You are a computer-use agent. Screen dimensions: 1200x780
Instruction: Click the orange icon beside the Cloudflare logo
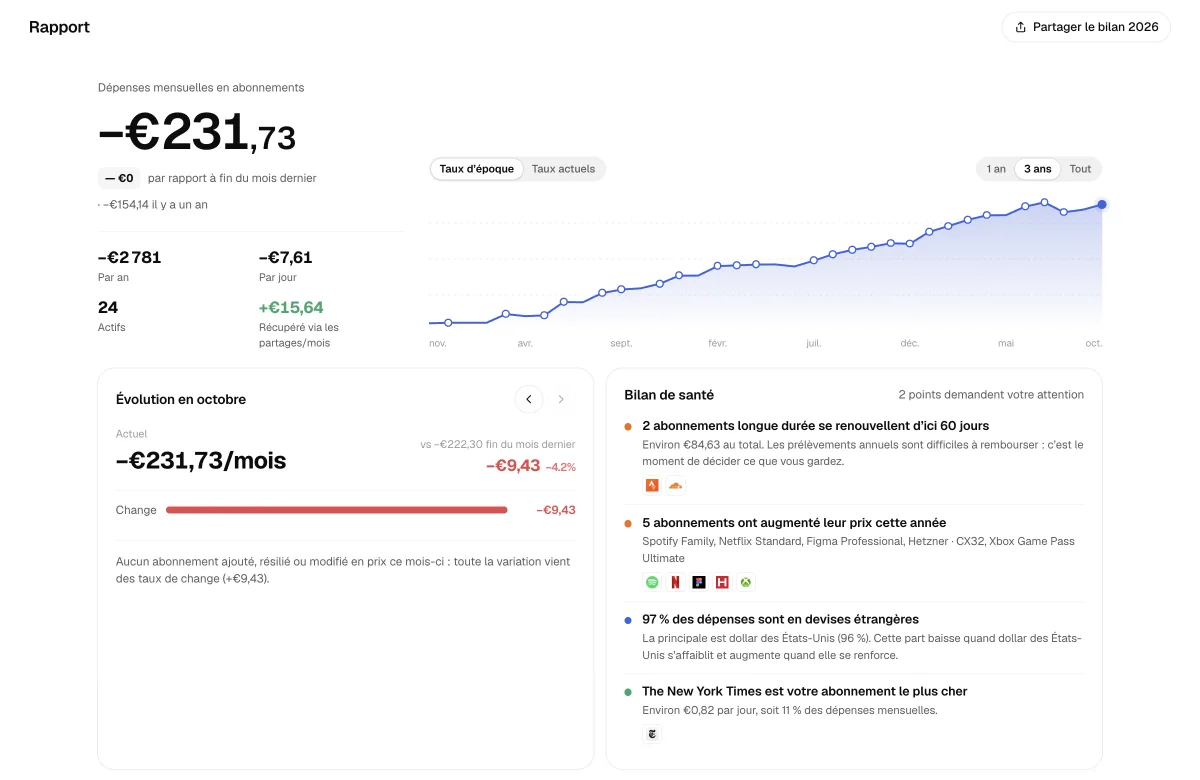point(652,486)
